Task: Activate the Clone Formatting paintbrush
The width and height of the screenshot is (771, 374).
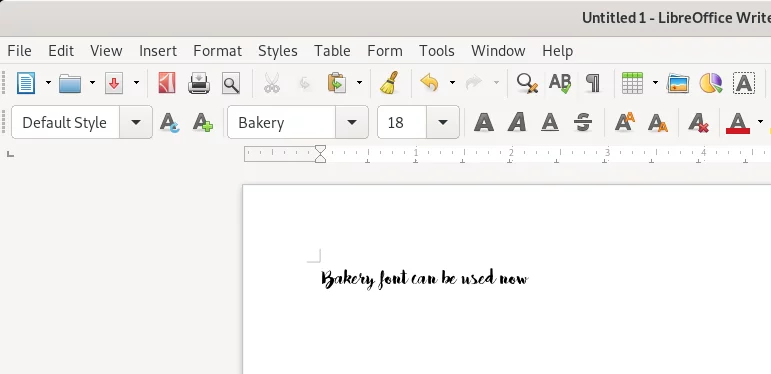Action: click(389, 83)
